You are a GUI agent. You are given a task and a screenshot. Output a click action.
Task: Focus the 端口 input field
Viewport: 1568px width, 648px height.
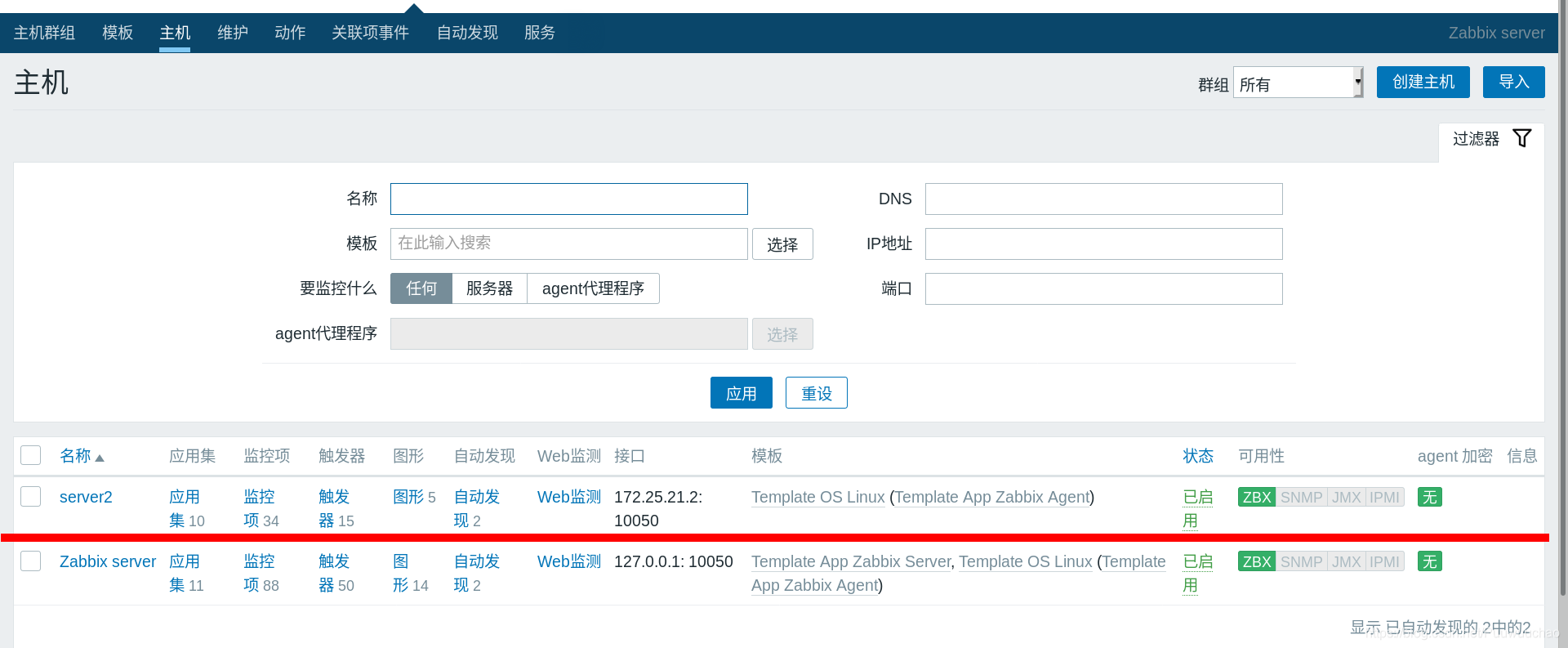1104,288
